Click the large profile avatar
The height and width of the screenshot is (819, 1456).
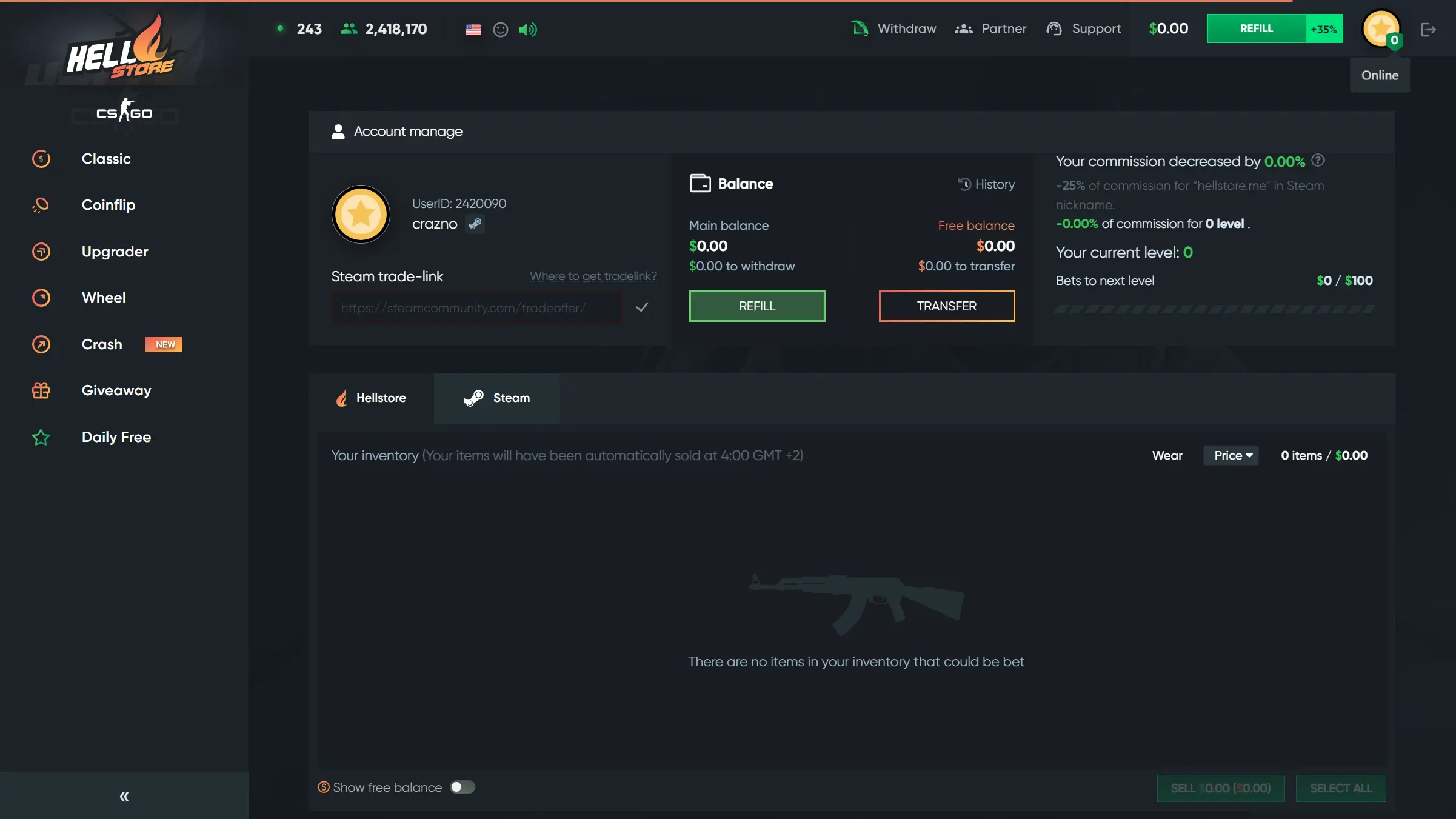tap(361, 214)
